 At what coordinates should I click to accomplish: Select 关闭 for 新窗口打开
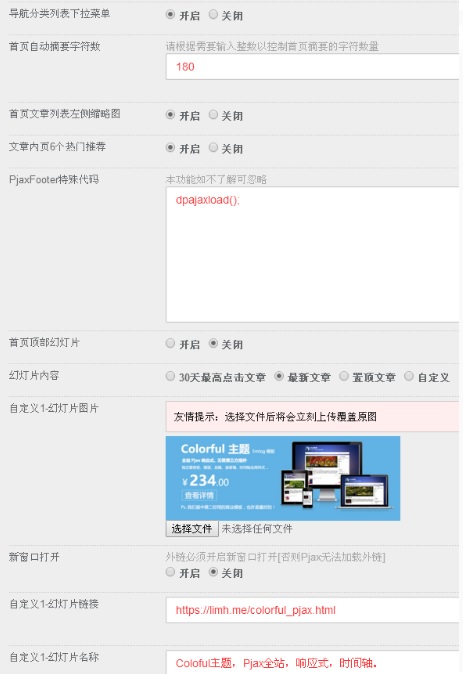coord(213,572)
